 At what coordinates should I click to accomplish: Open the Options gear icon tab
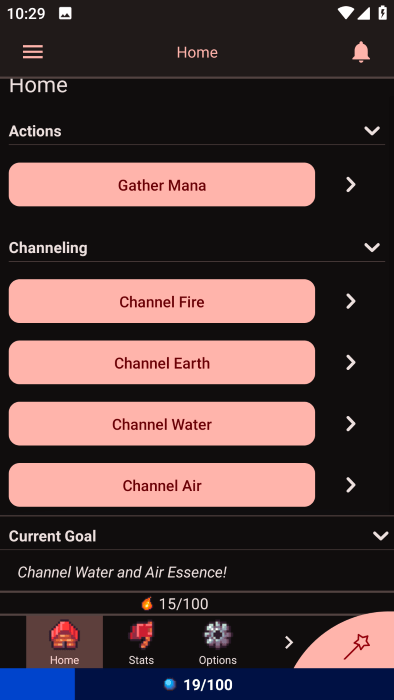[x=217, y=642]
